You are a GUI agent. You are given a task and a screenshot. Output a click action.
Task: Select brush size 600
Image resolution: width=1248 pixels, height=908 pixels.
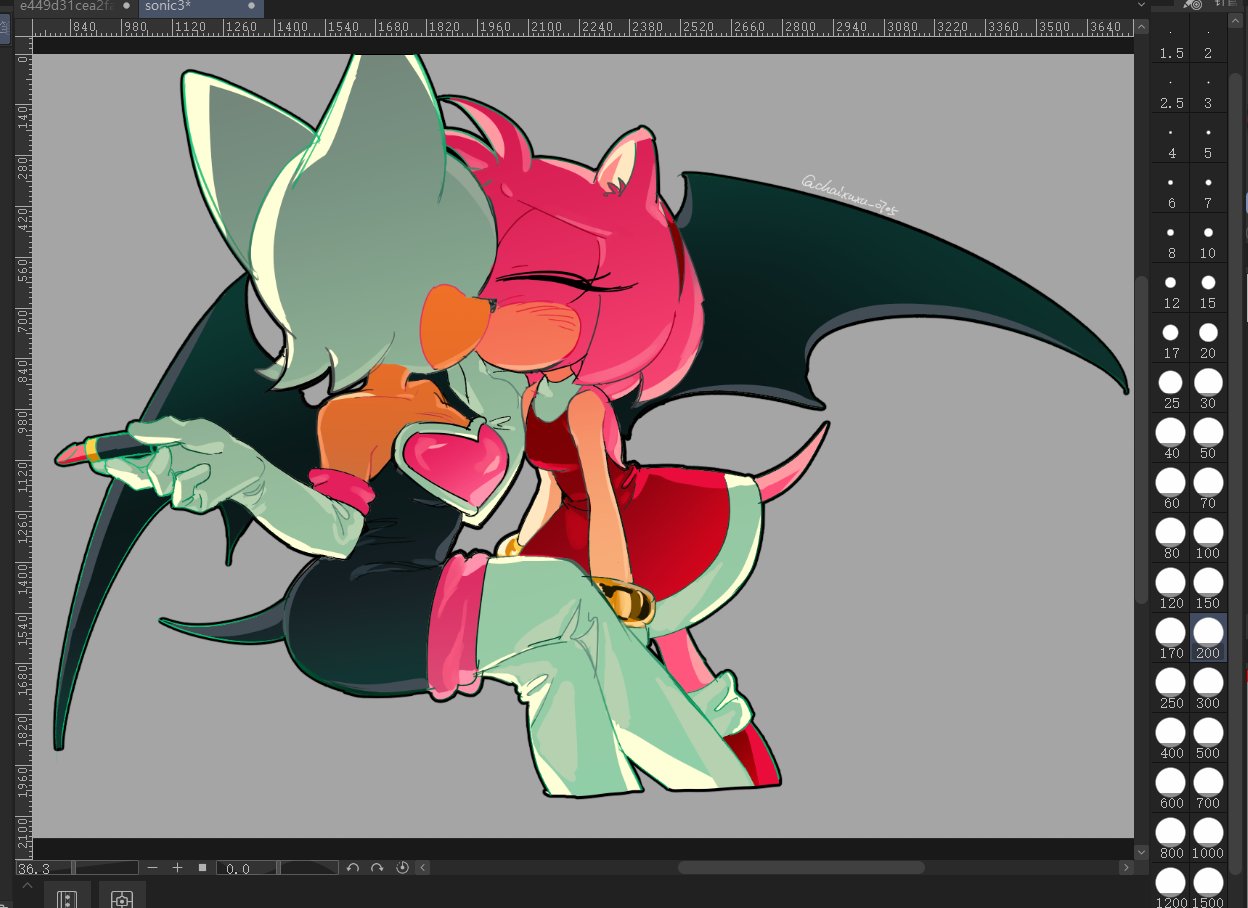1171,788
